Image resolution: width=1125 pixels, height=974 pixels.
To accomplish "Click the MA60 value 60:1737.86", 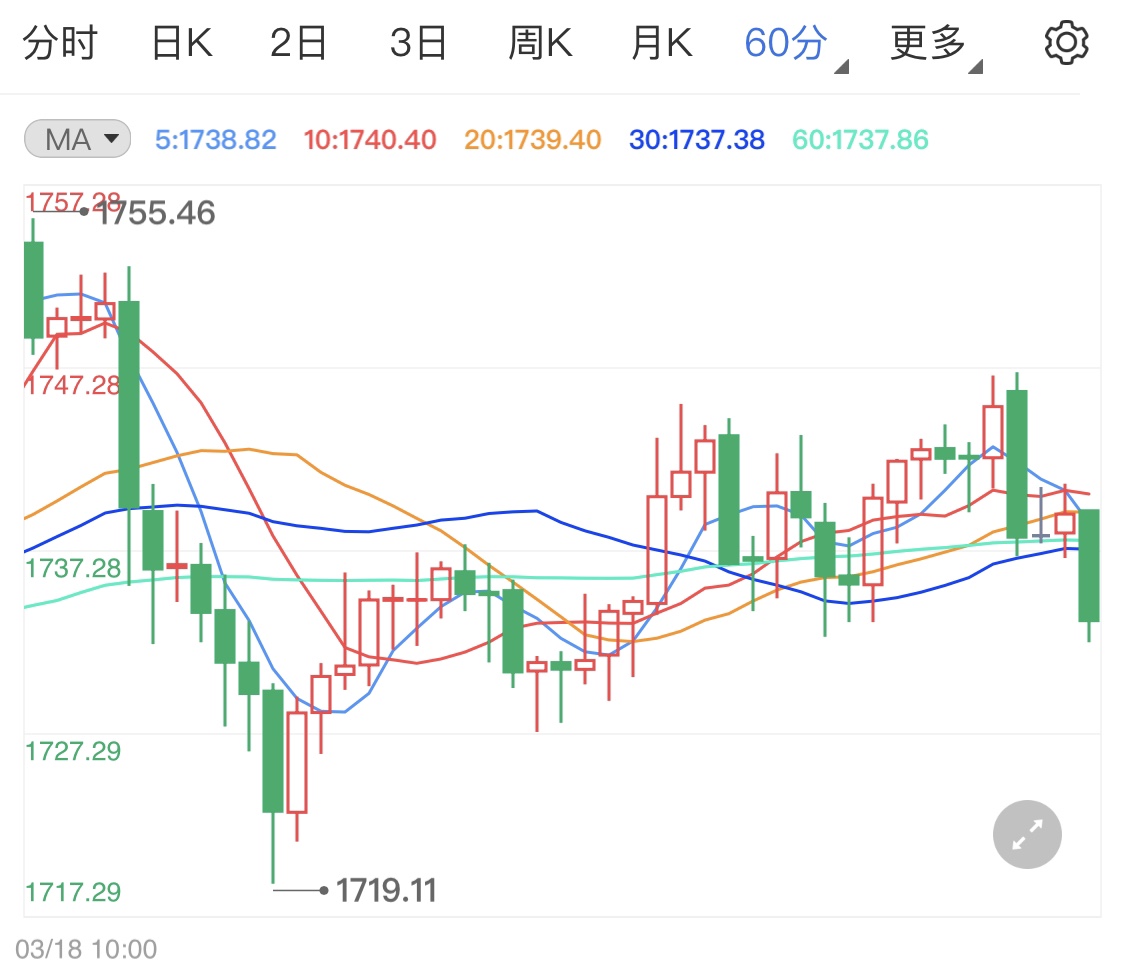I will (860, 140).
